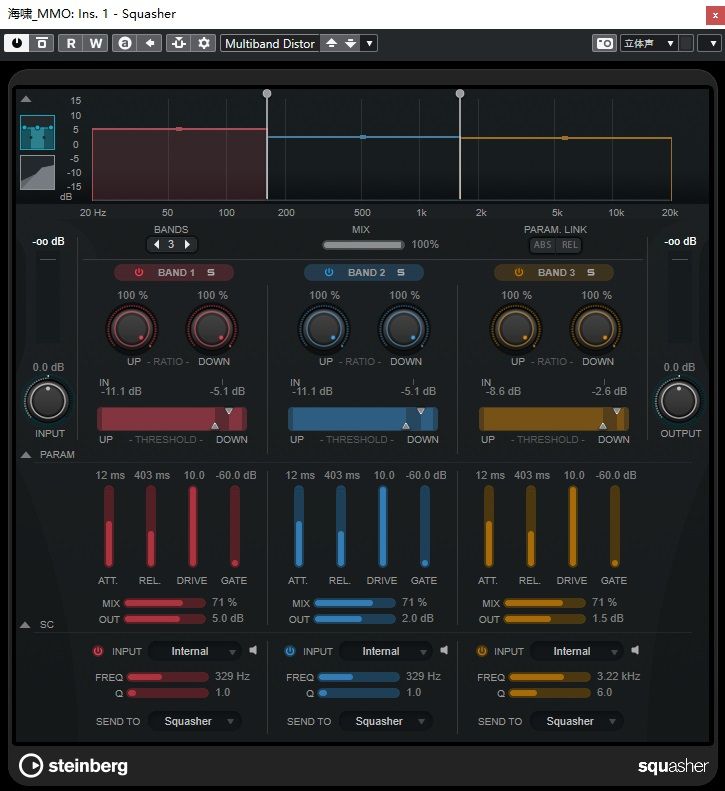
Task: Load previous preset arrow
Action: coord(331,43)
